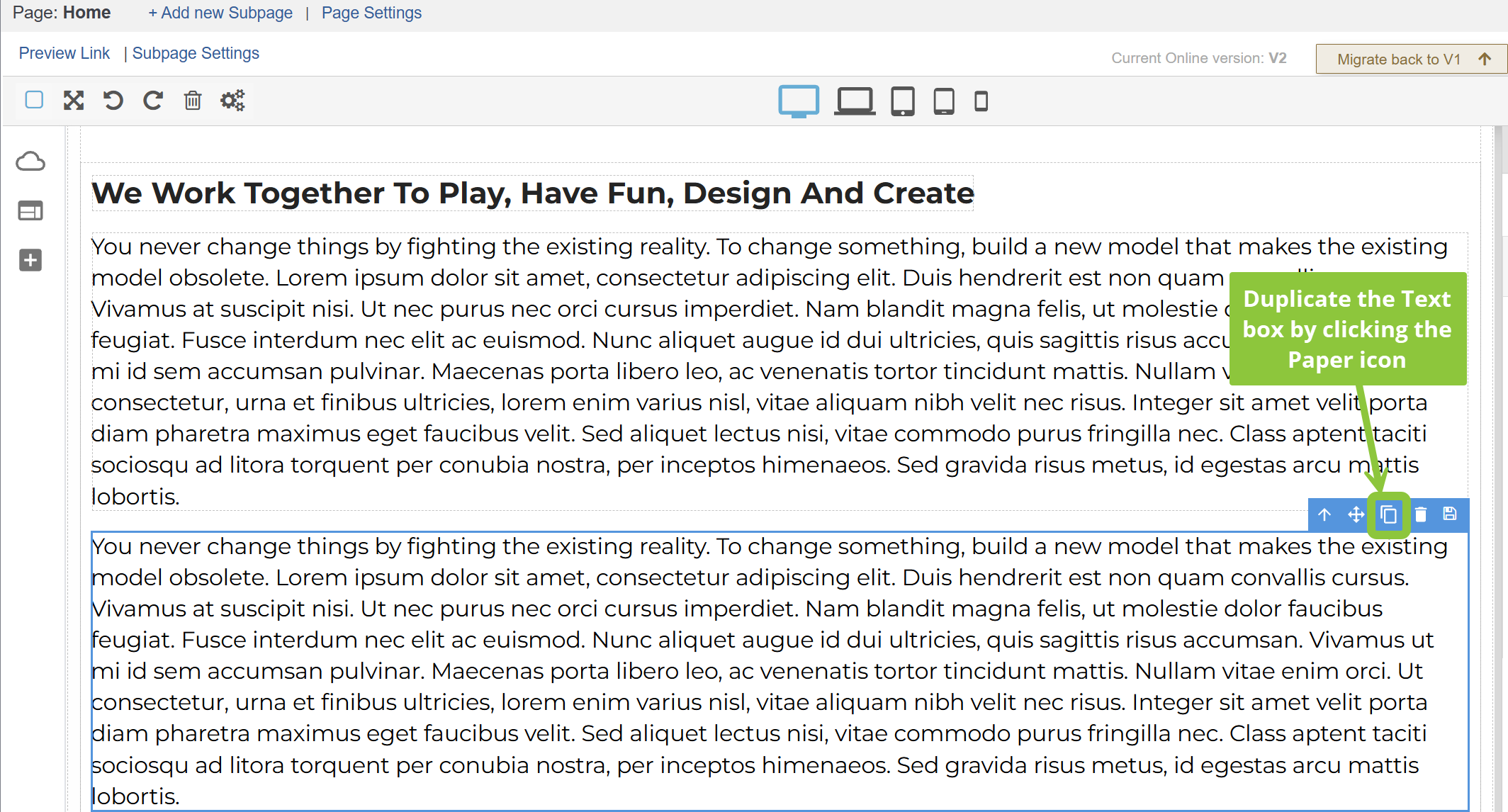Click the plus add-element sidebar icon

pyautogui.click(x=30, y=260)
